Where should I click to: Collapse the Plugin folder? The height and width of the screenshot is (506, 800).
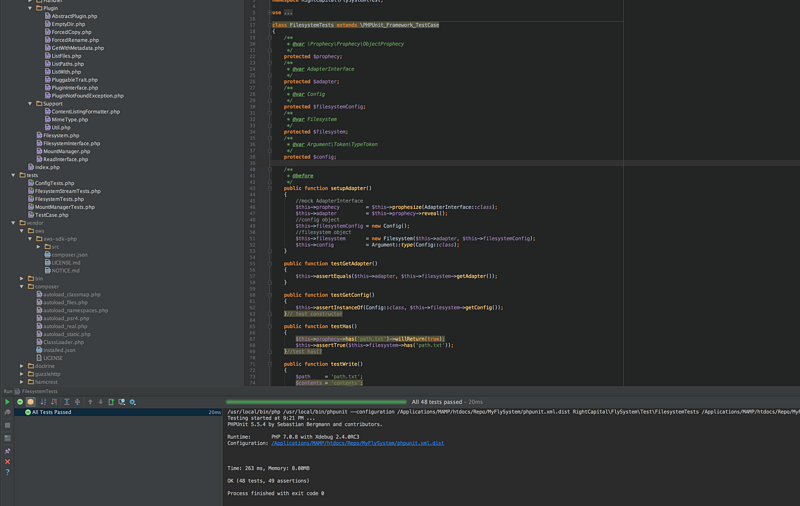pyautogui.click(x=30, y=8)
